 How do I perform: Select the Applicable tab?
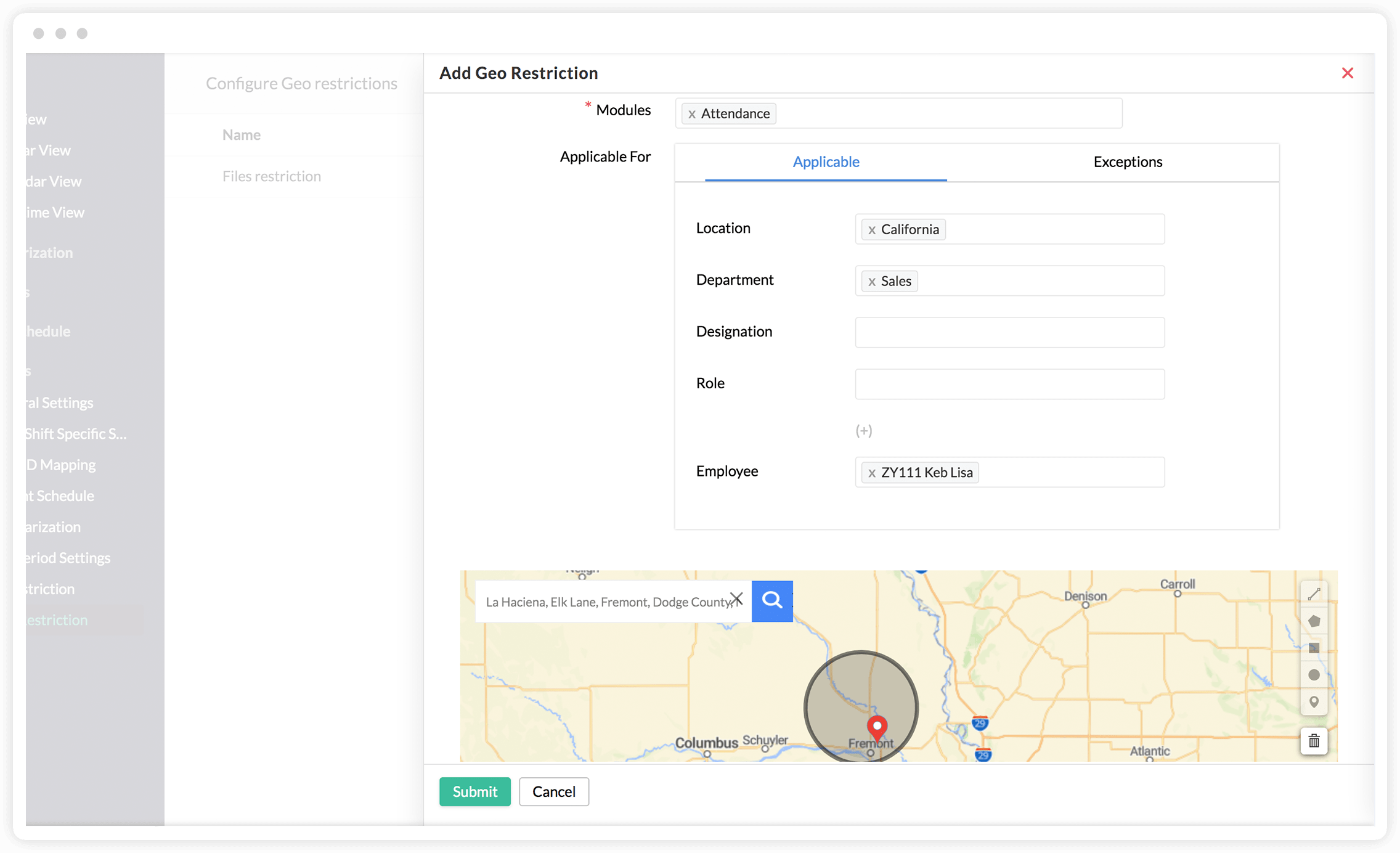(x=826, y=161)
